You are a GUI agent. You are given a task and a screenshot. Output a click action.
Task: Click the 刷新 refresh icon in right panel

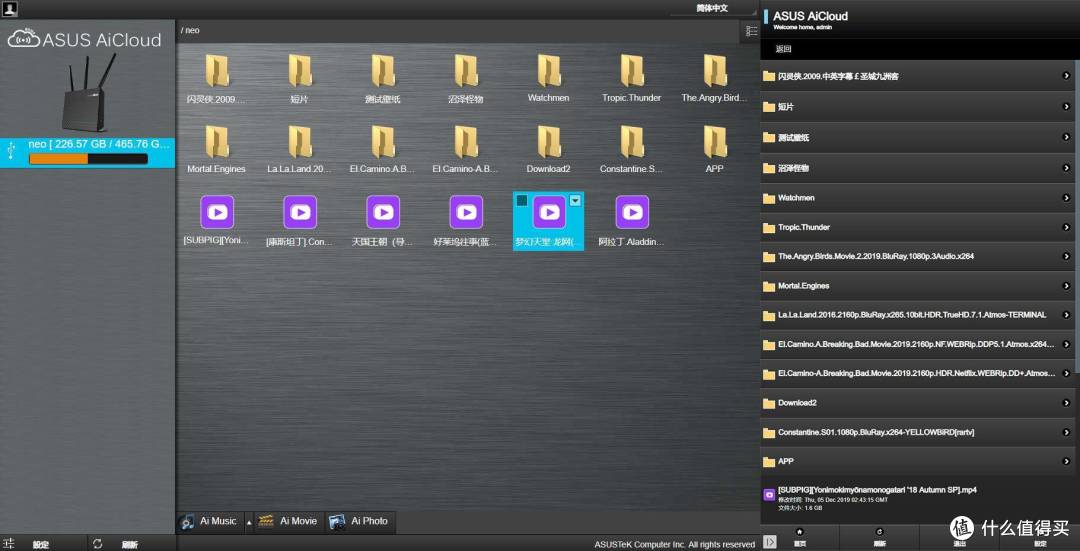point(880,538)
